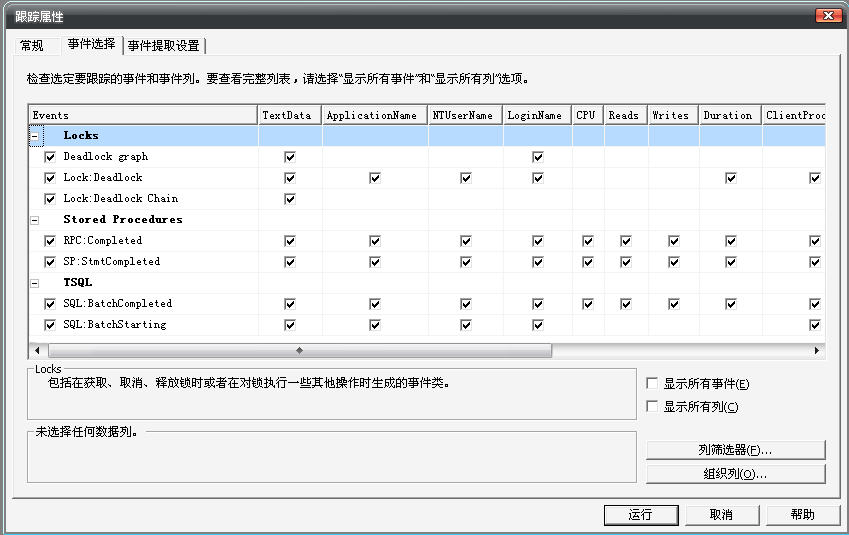Image resolution: width=849 pixels, height=535 pixels.
Task: Click the NTUserName column header
Action: [466, 115]
